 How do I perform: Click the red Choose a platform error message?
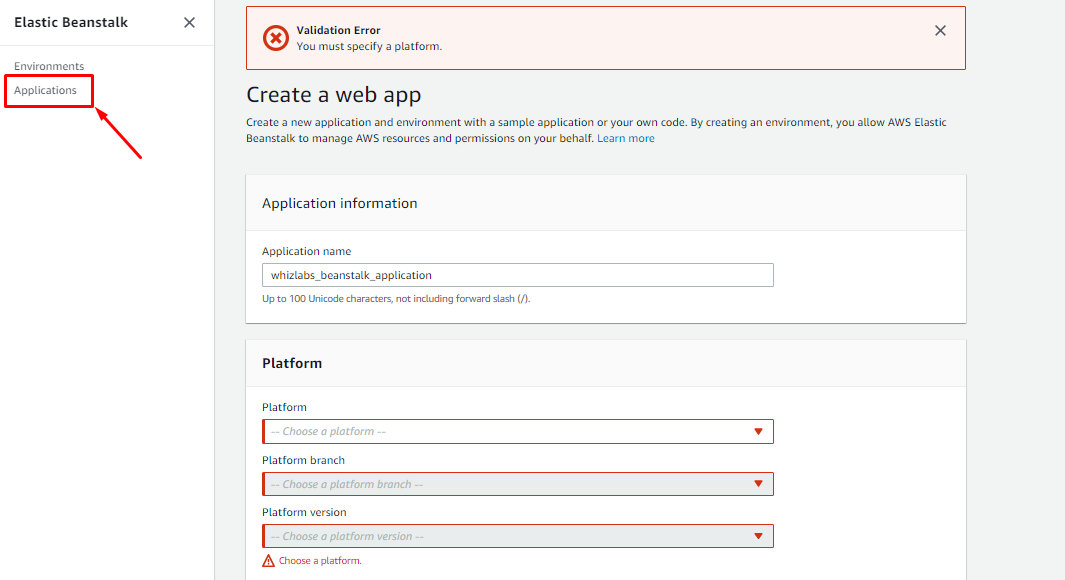[x=320, y=560]
